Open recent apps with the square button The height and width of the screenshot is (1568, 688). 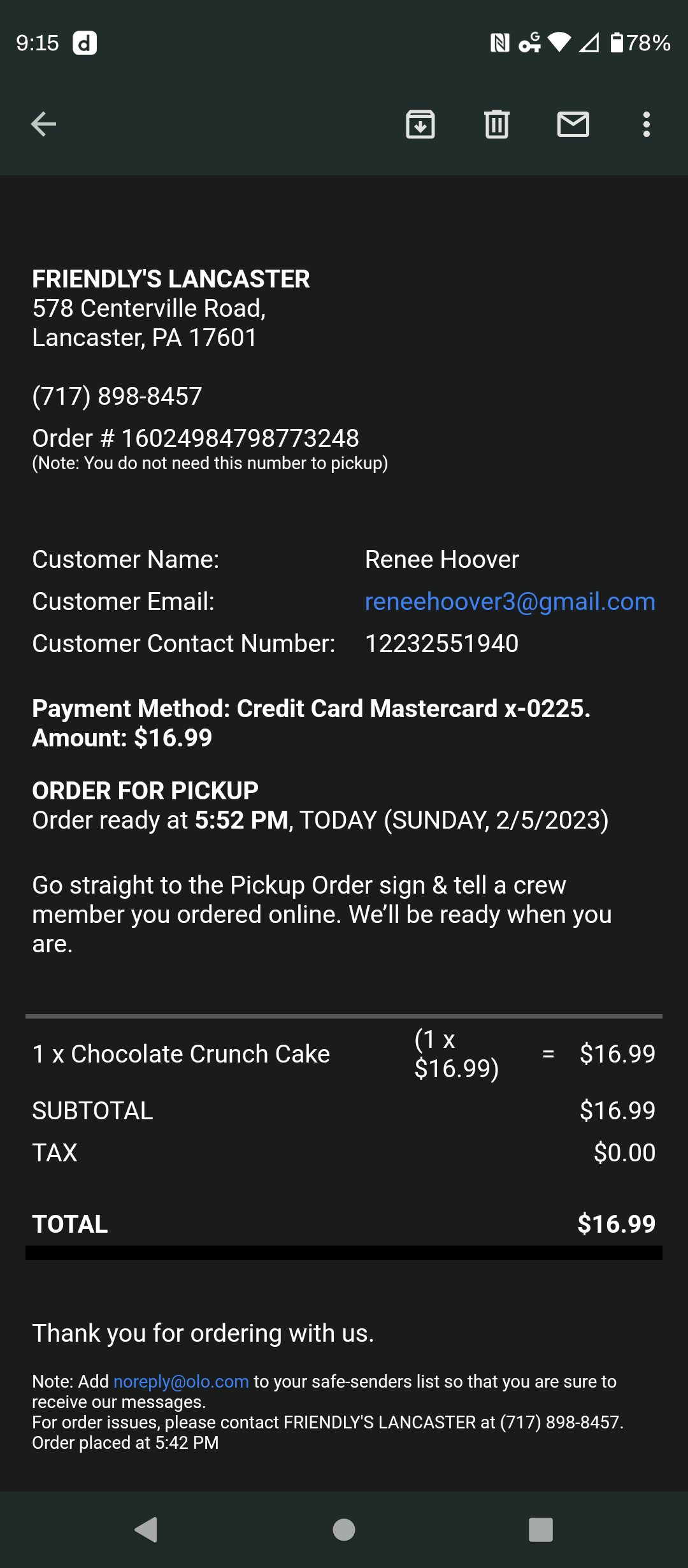point(540,1529)
